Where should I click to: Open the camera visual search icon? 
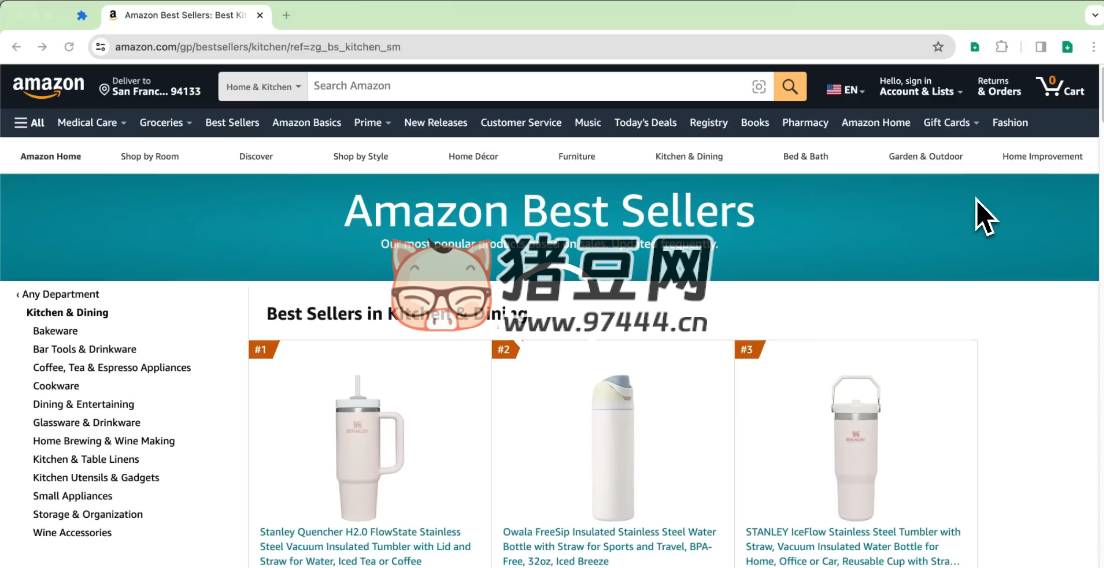pyautogui.click(x=758, y=87)
